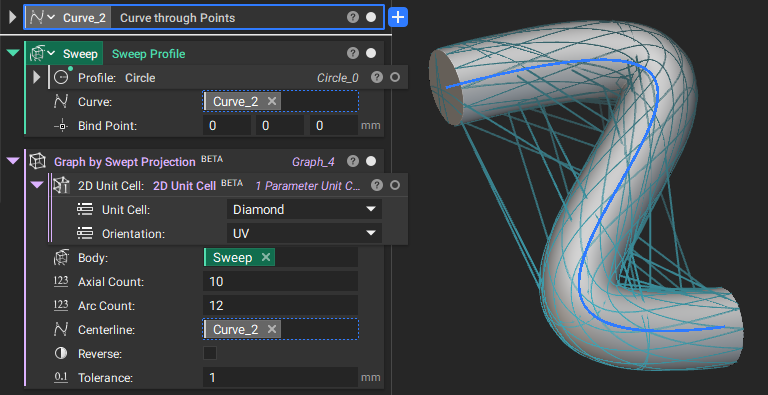This screenshot has width=768, height=395.
Task: Click help icon on Circle profile row
Action: click(x=376, y=77)
